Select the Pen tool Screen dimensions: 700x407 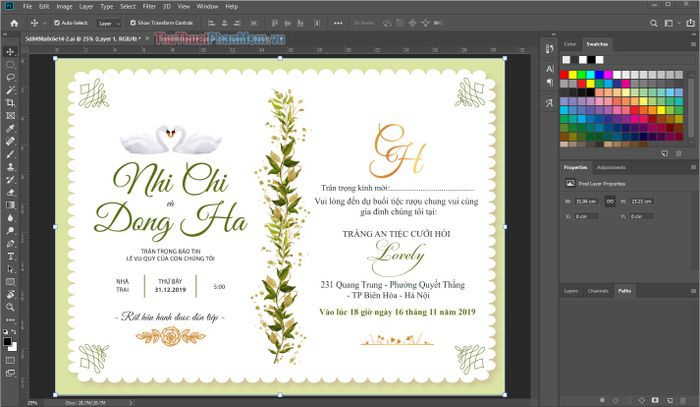(9, 243)
